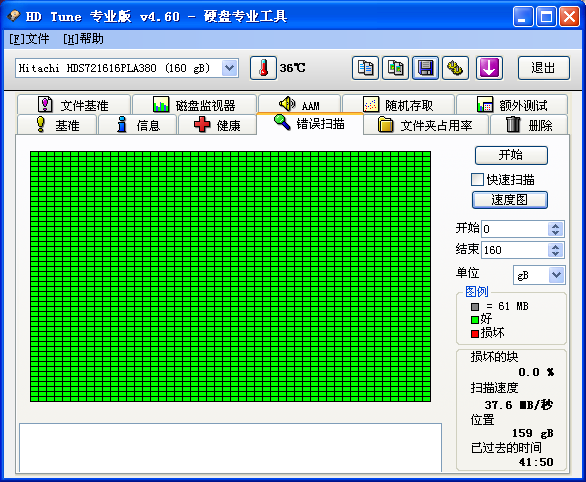
Task: Click the 36℃ temperature reading
Action: click(292, 68)
